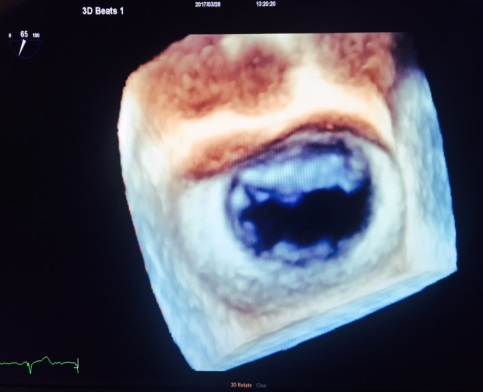Click the 13:20:20 time stamp
This screenshot has width=483, height=392.
point(266,5)
